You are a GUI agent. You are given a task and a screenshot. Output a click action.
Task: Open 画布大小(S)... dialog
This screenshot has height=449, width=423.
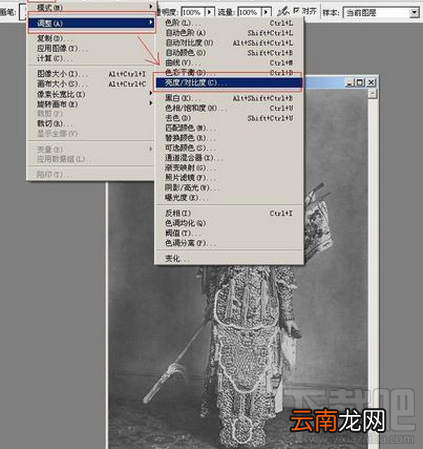tap(91, 84)
